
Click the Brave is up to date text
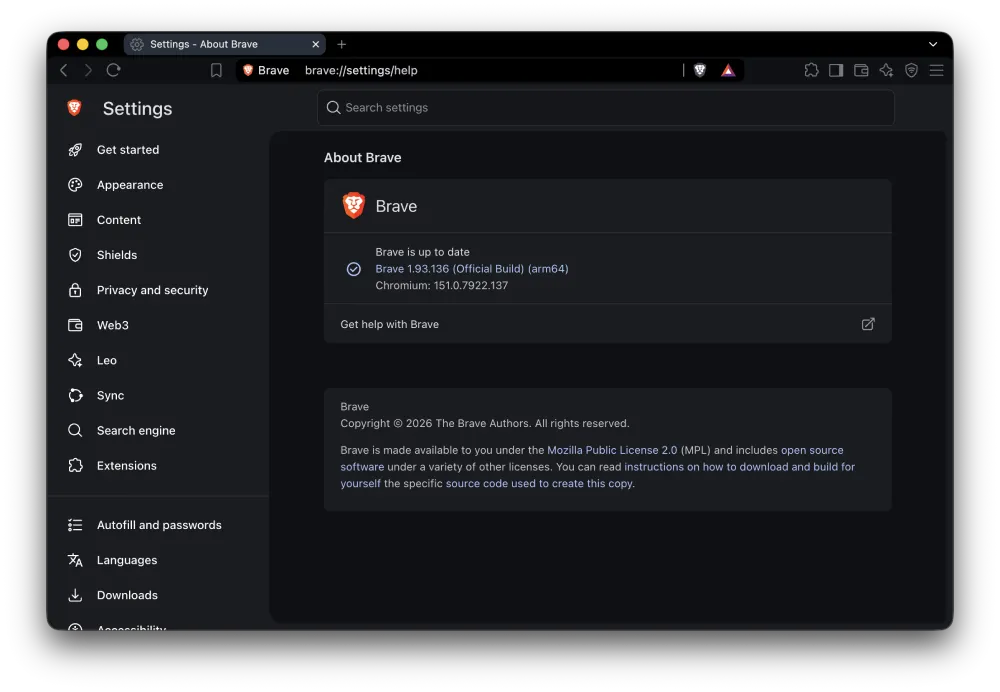pyautogui.click(x=422, y=252)
